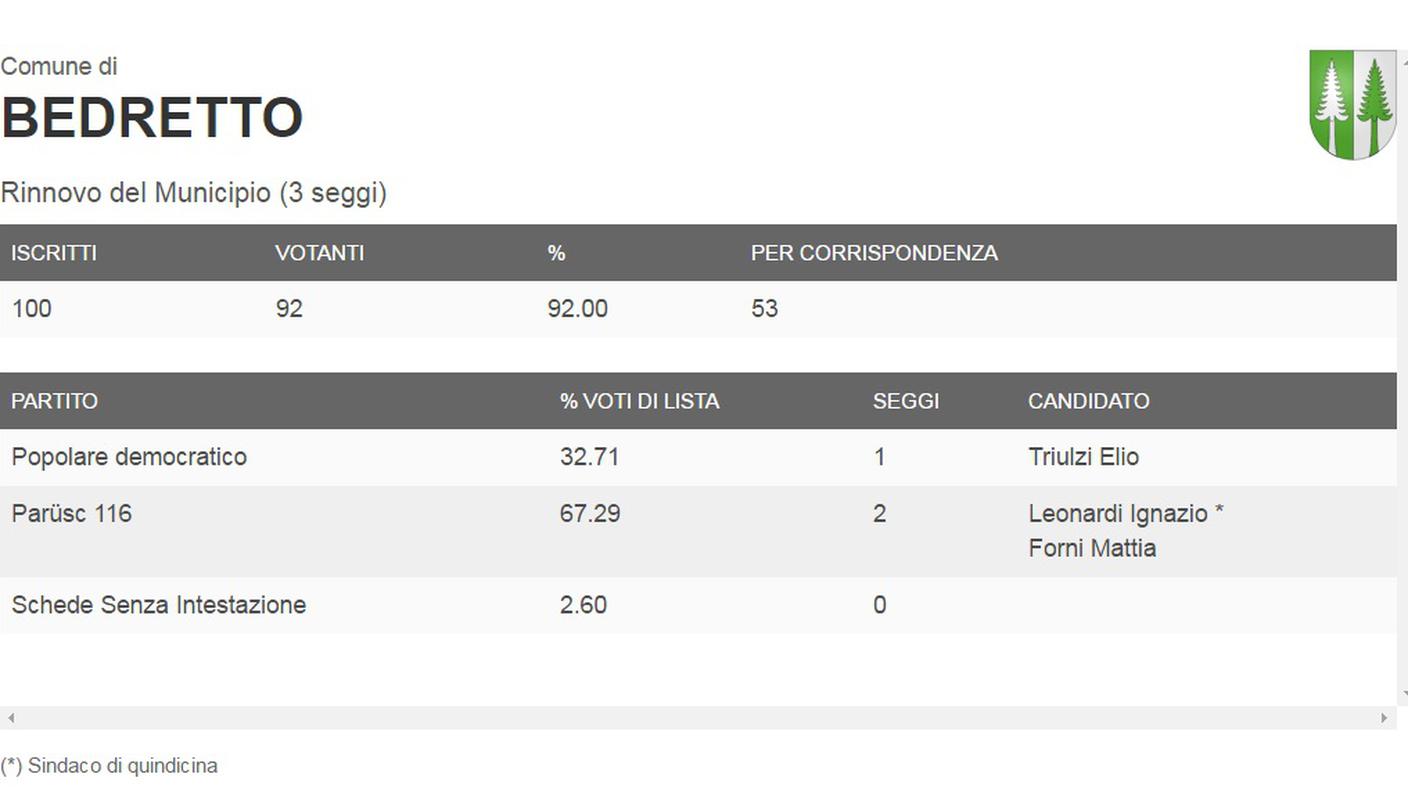Viewport: 1408px width, 792px height.
Task: Click the CANDIDATO column header
Action: 1089,401
